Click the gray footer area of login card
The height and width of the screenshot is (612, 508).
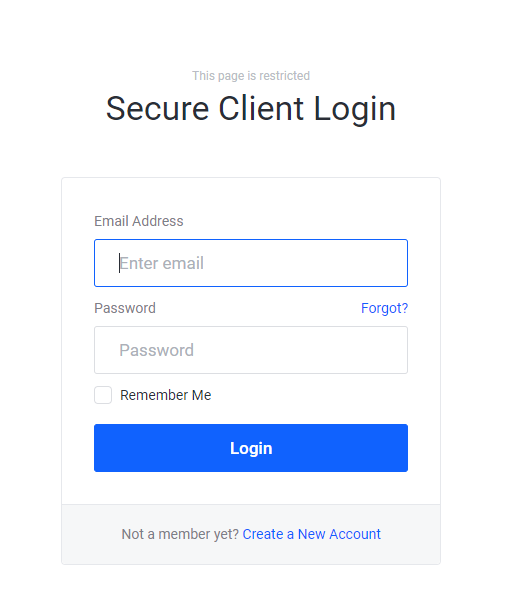click(x=251, y=534)
